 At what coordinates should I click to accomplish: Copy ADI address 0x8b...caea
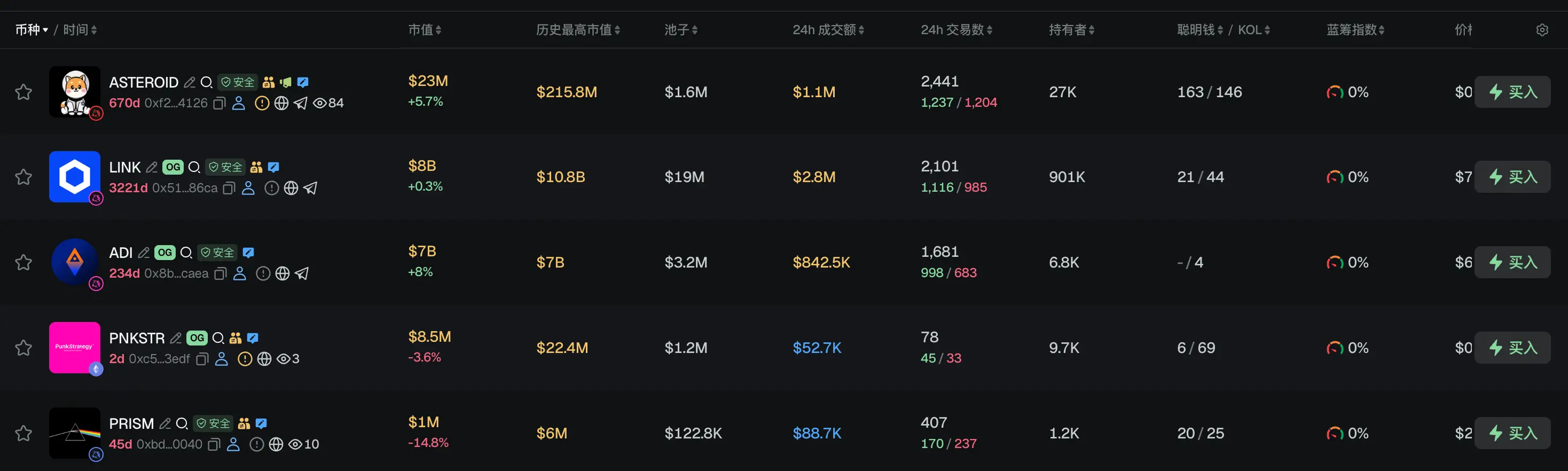click(221, 274)
